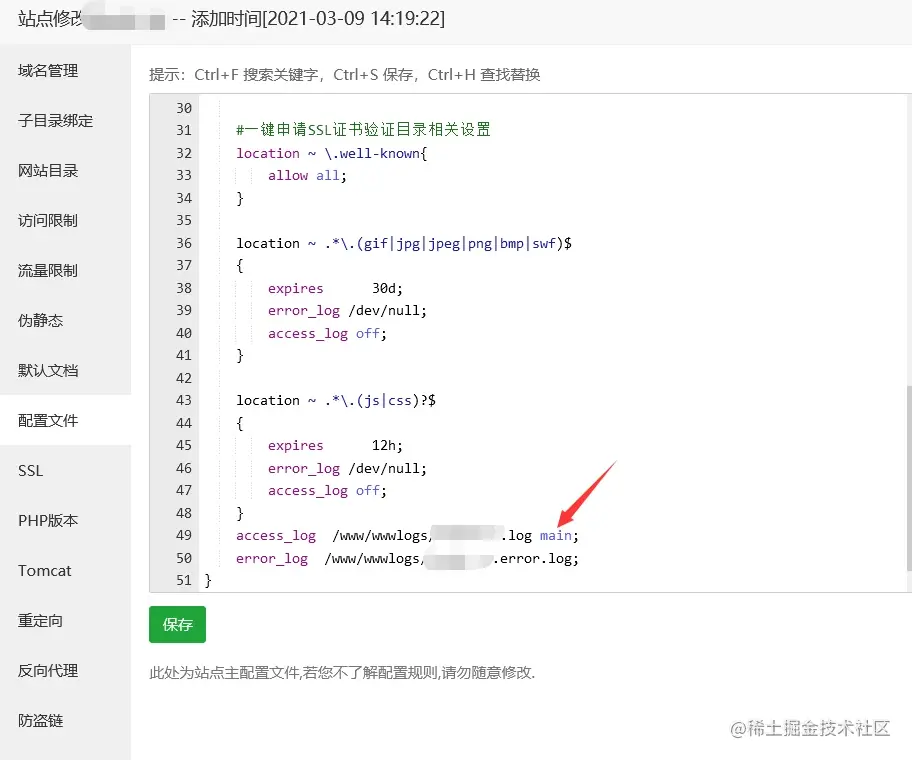The image size is (912, 760).
Task: Click 'error_log /dev/null;' on line 46
Action: point(347,469)
